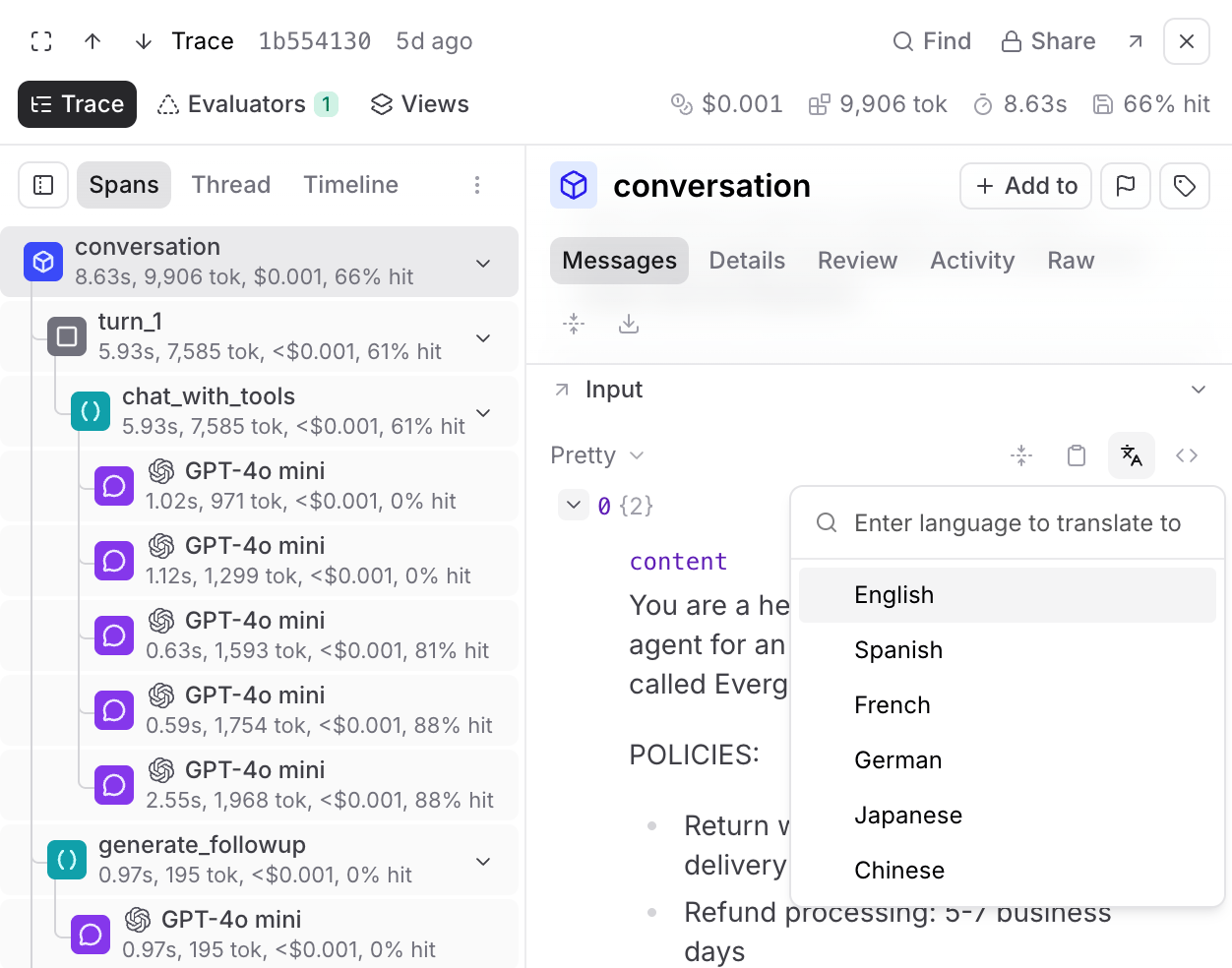Click the Add to button

(x=1025, y=186)
